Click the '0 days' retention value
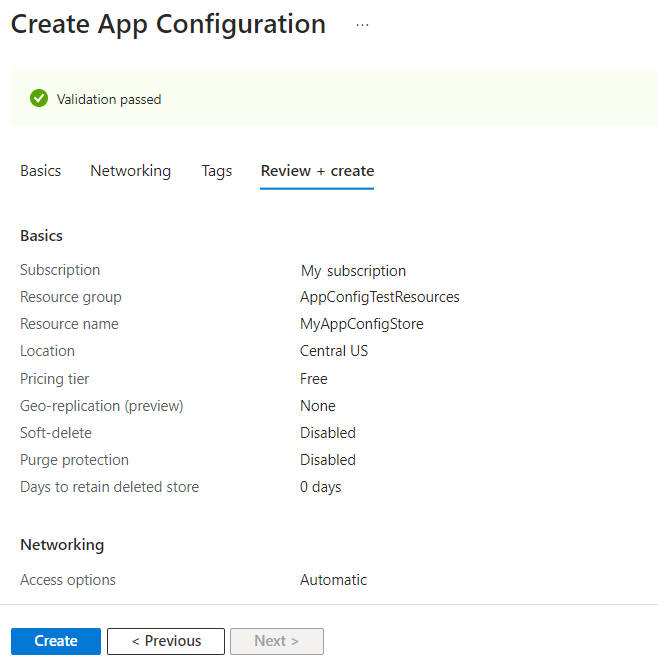658x665 pixels. tap(321, 487)
